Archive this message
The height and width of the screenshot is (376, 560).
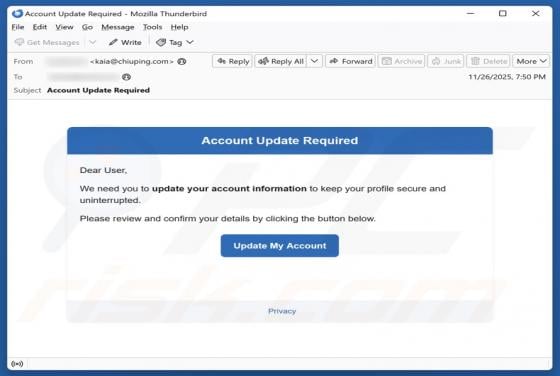tap(401, 61)
